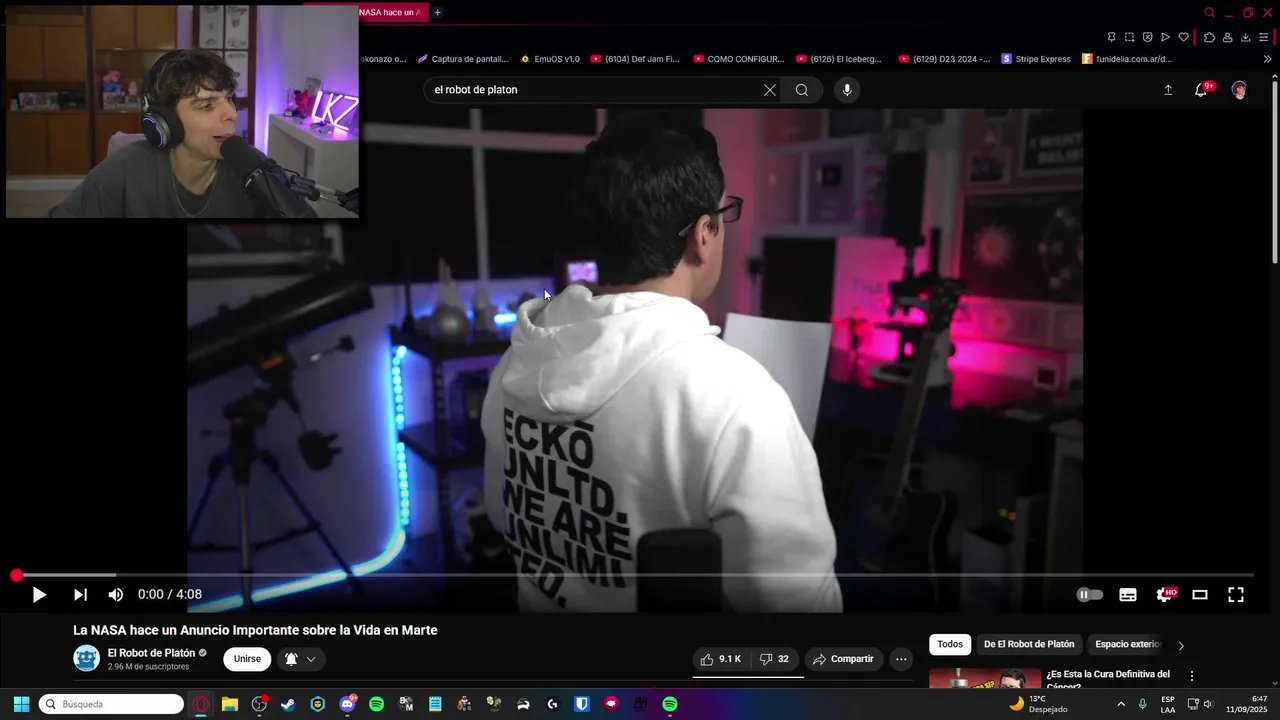
Task: Open the video settings gear with HD badge
Action: 1166,594
